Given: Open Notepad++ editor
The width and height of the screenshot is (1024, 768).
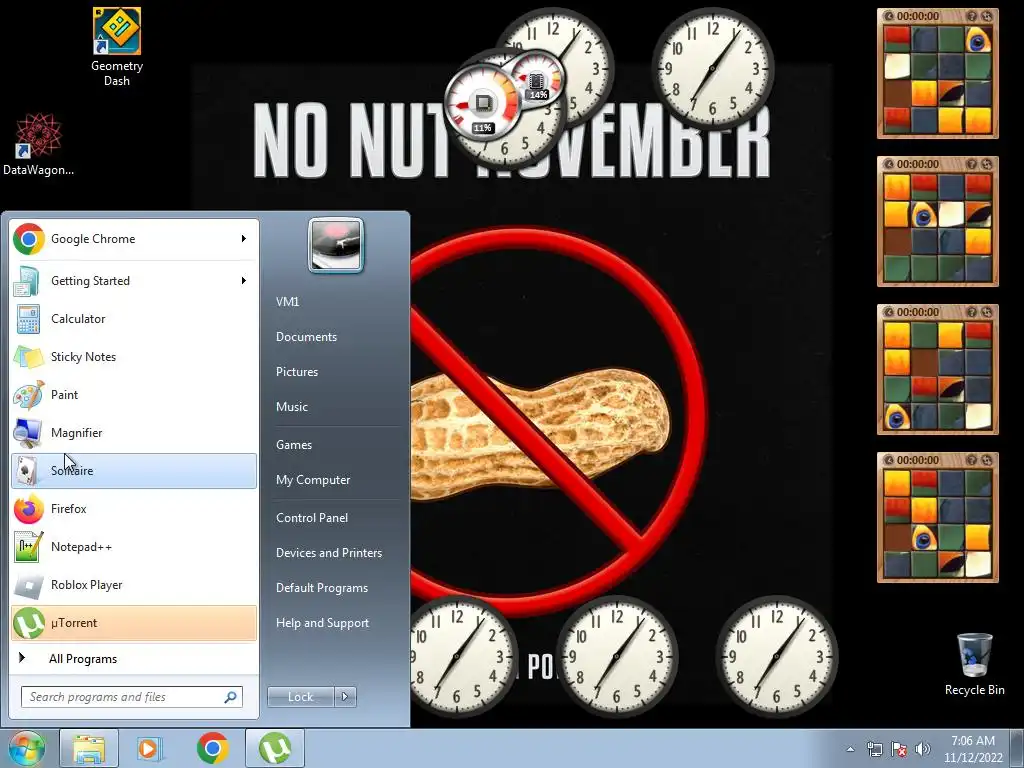Looking at the screenshot, I should (134, 547).
